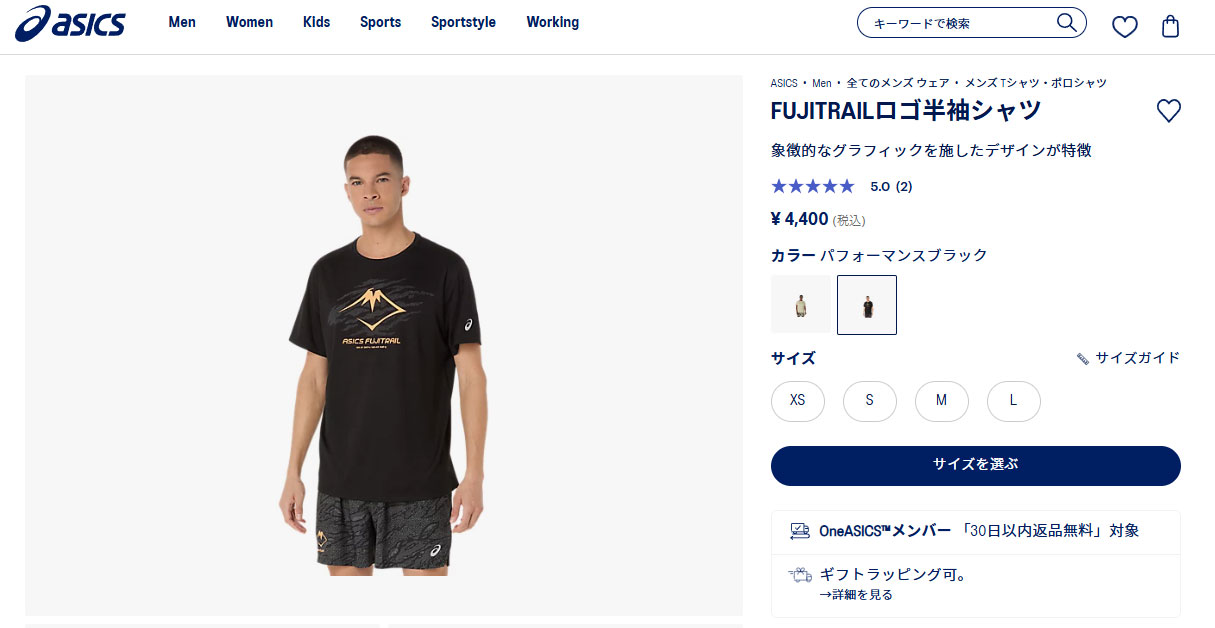Select size XS
1215x628 pixels.
[x=798, y=400]
